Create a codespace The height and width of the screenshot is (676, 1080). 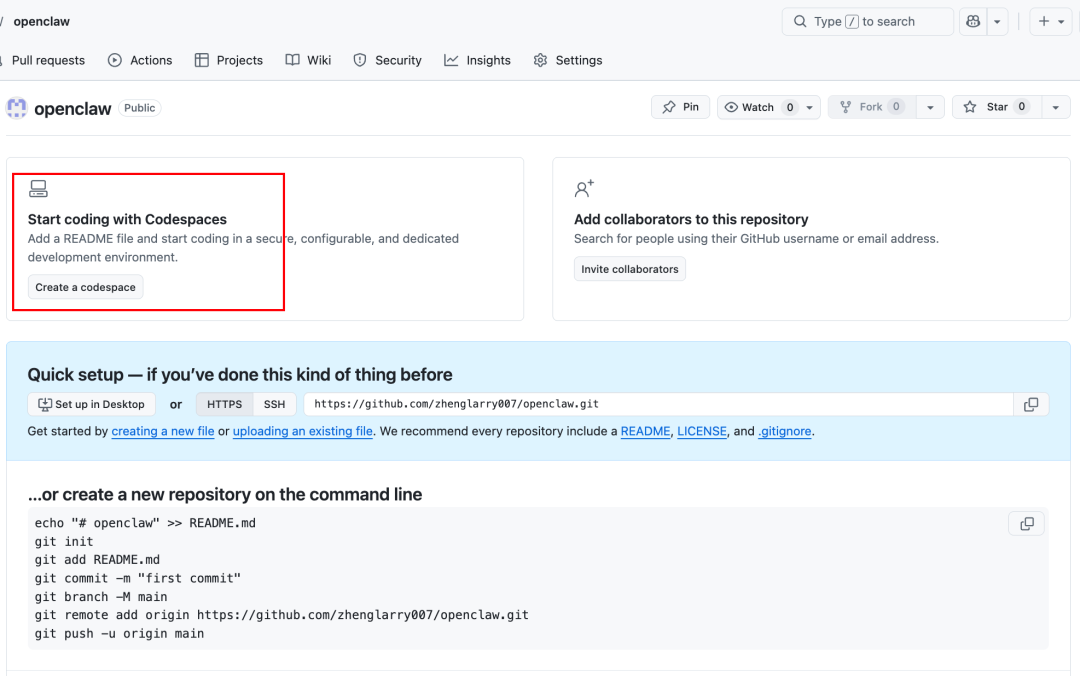pyautogui.click(x=85, y=287)
